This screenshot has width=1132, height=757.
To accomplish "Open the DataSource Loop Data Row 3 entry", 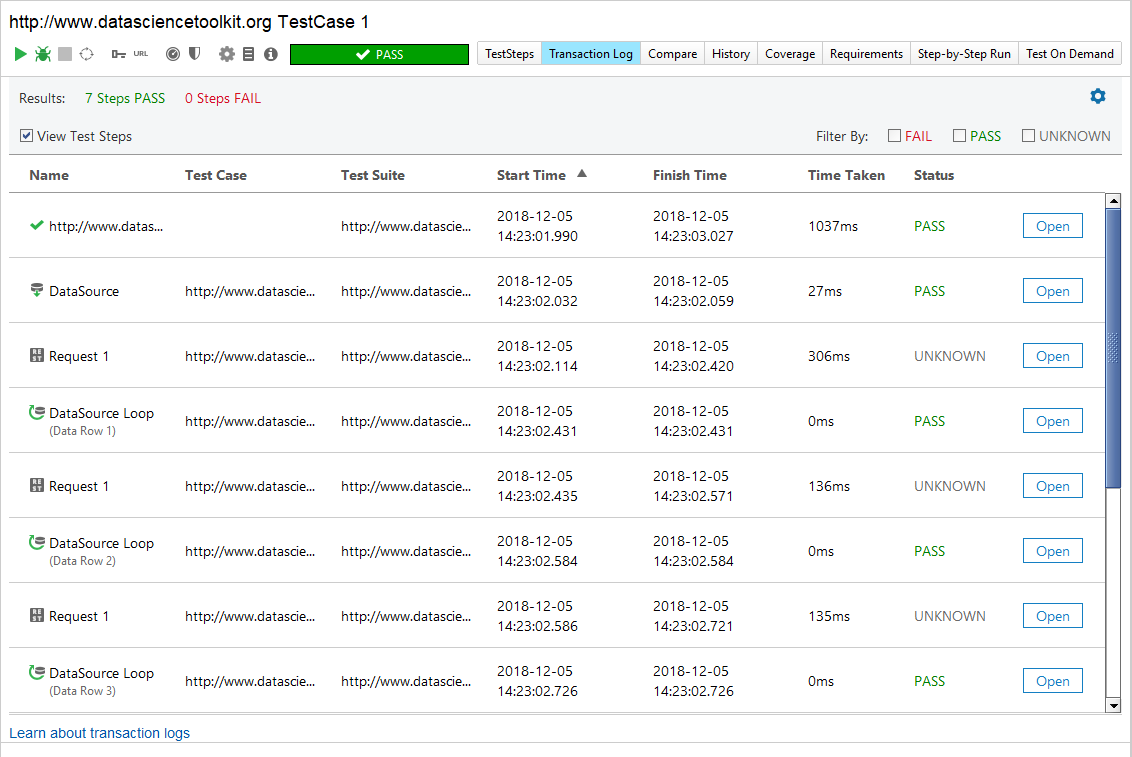I will pos(1053,681).
